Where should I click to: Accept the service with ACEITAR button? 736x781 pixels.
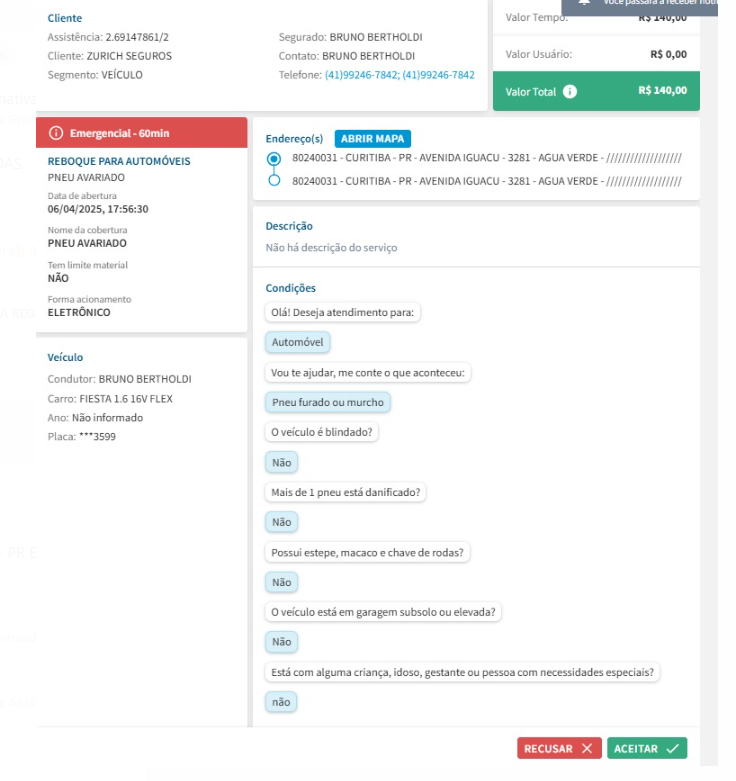pyautogui.click(x=646, y=749)
